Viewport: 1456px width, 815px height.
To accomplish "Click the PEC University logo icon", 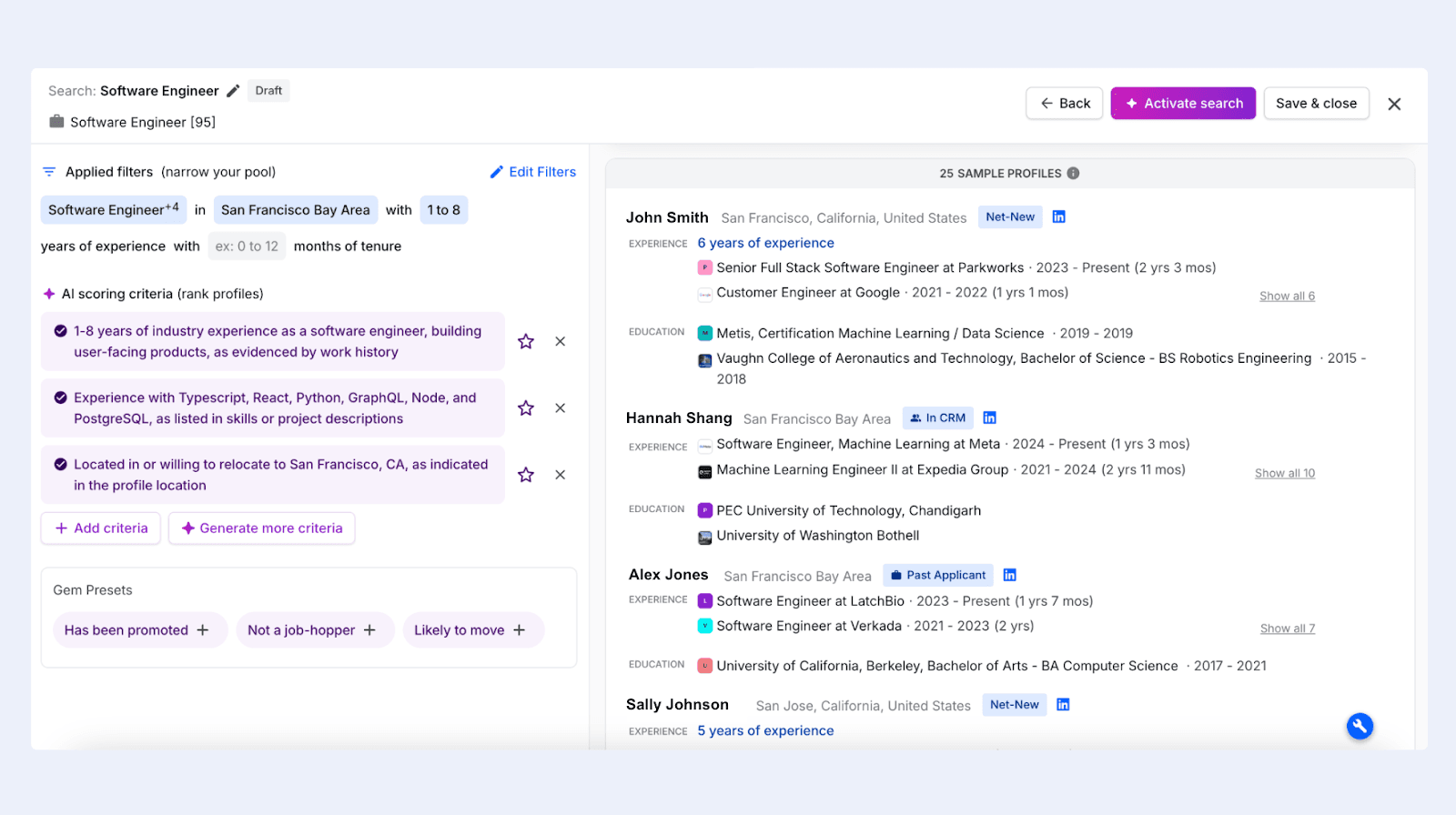I will (705, 510).
